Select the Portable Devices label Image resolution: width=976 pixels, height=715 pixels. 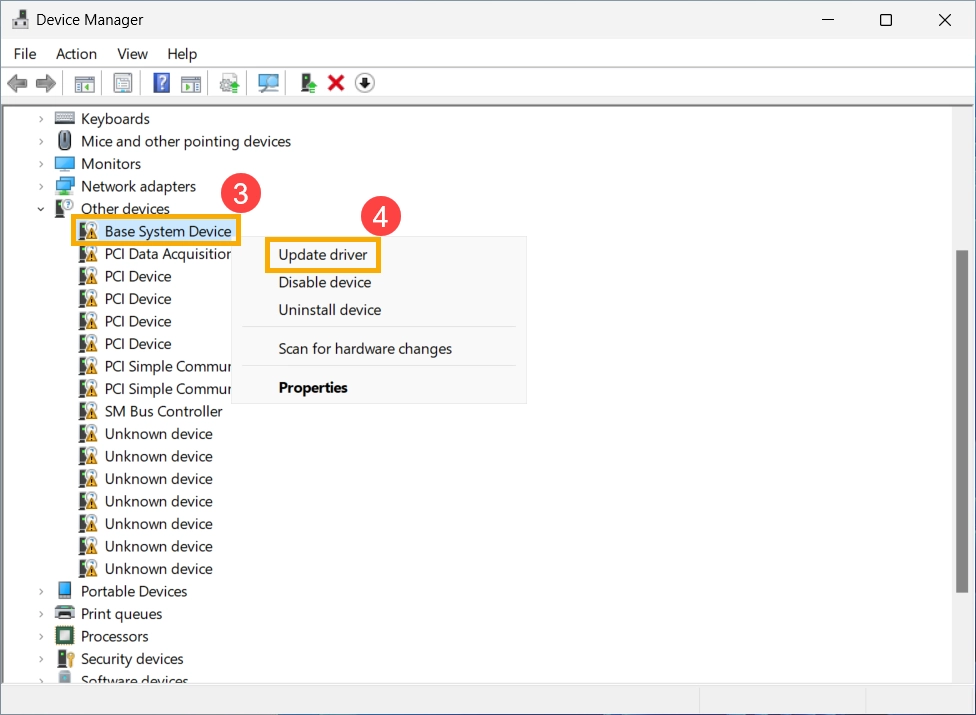pos(134,591)
